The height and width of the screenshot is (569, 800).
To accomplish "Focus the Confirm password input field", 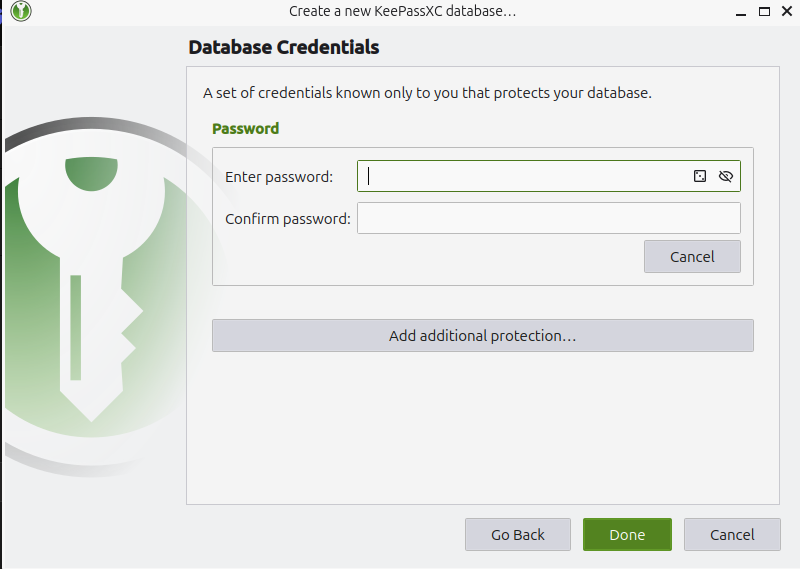I will [548, 218].
